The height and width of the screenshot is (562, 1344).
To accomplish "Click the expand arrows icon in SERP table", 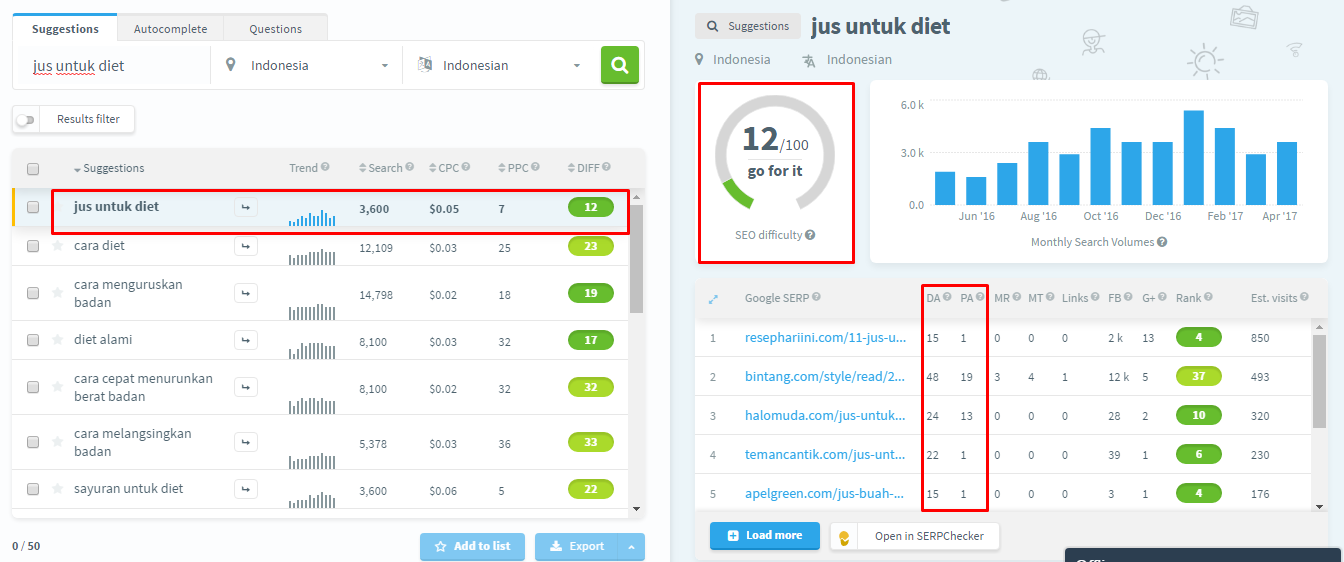I will pyautogui.click(x=713, y=298).
